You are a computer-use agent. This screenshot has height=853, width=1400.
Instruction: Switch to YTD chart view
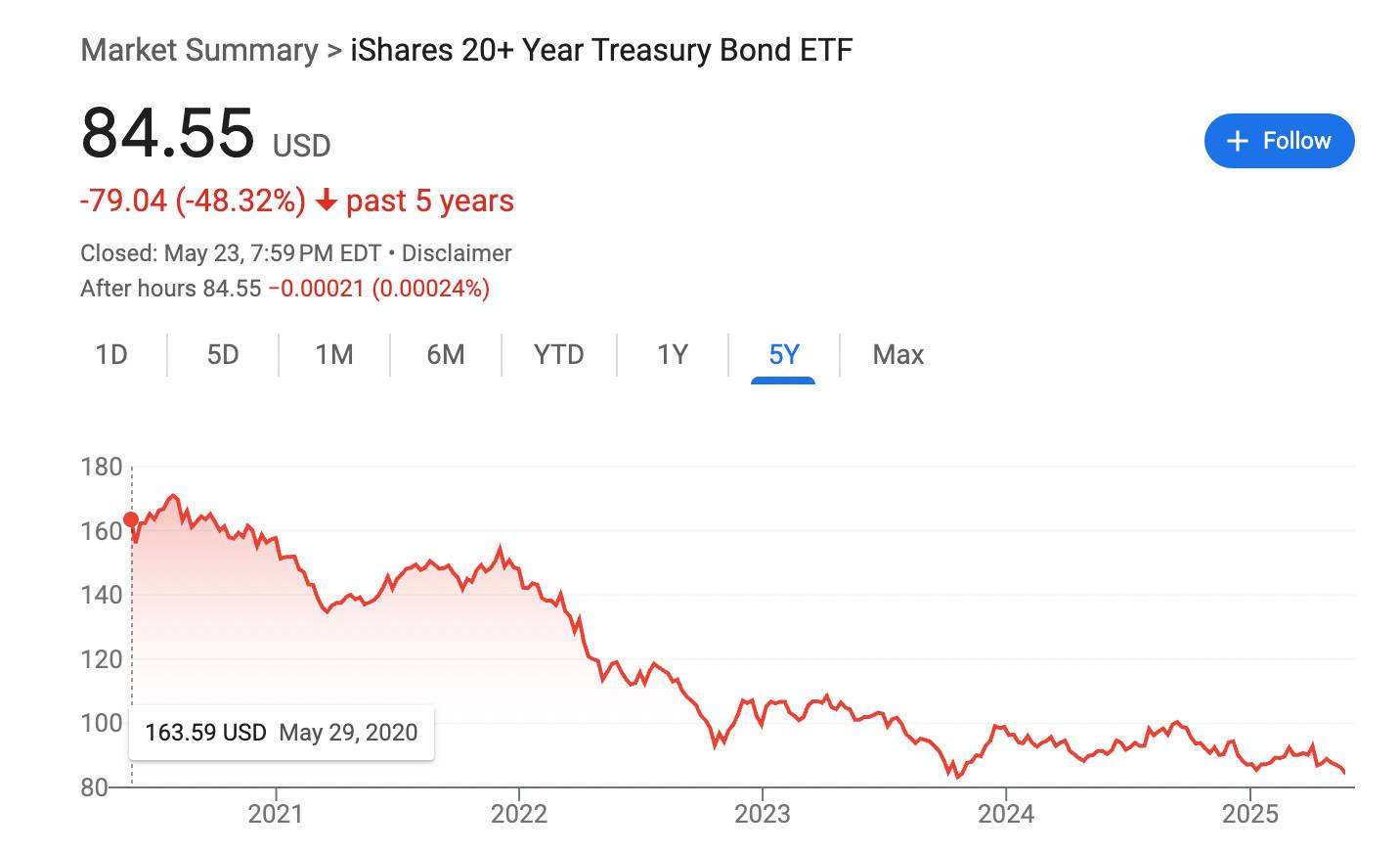558,354
